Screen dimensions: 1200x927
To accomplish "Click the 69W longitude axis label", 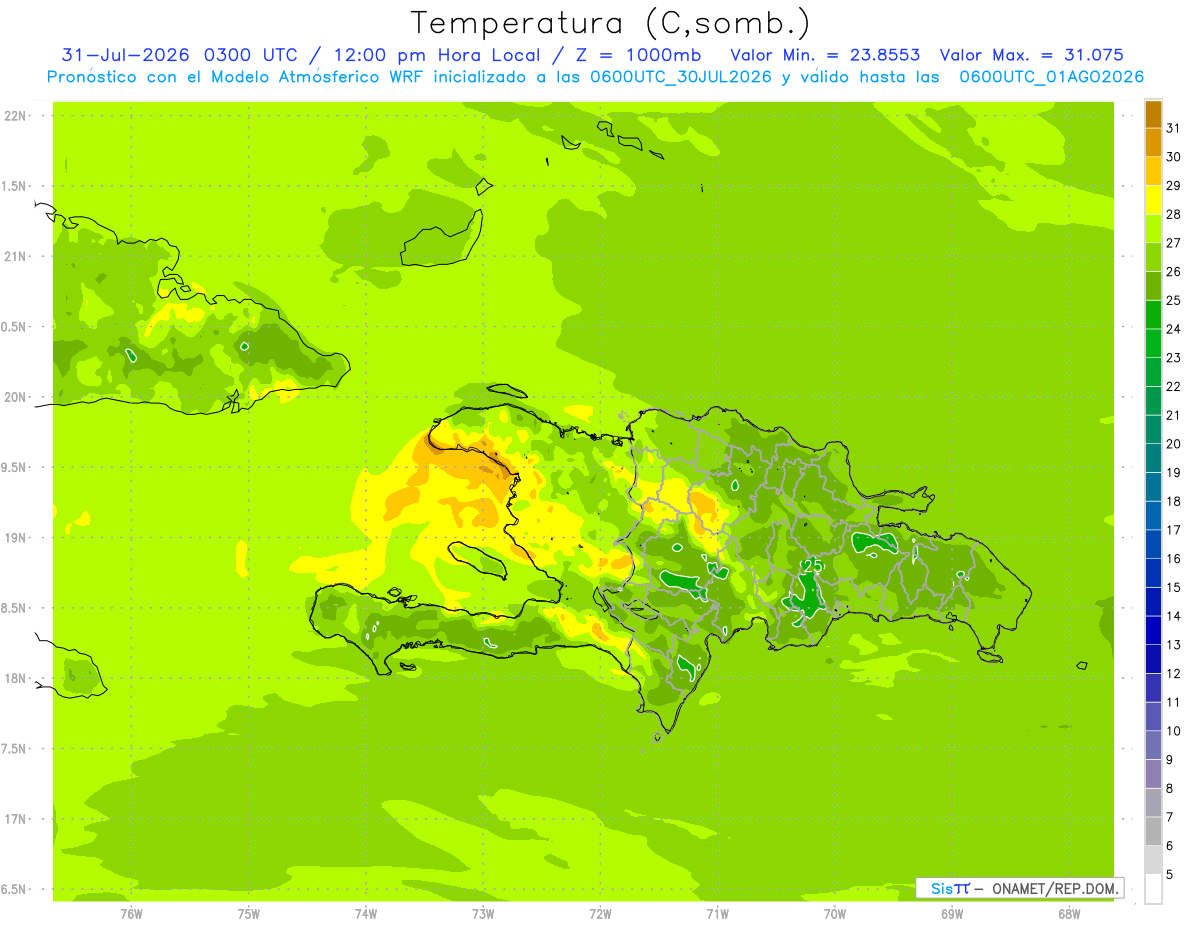I will pos(952,914).
